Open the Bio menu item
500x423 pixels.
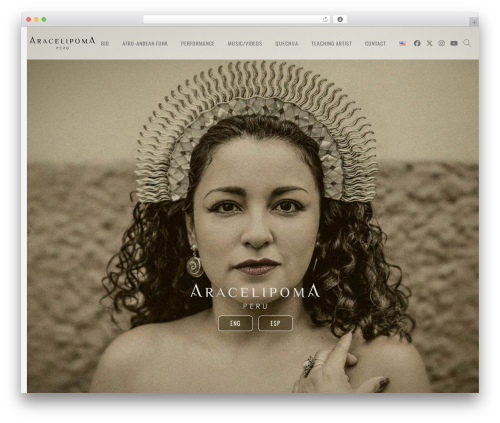105,44
